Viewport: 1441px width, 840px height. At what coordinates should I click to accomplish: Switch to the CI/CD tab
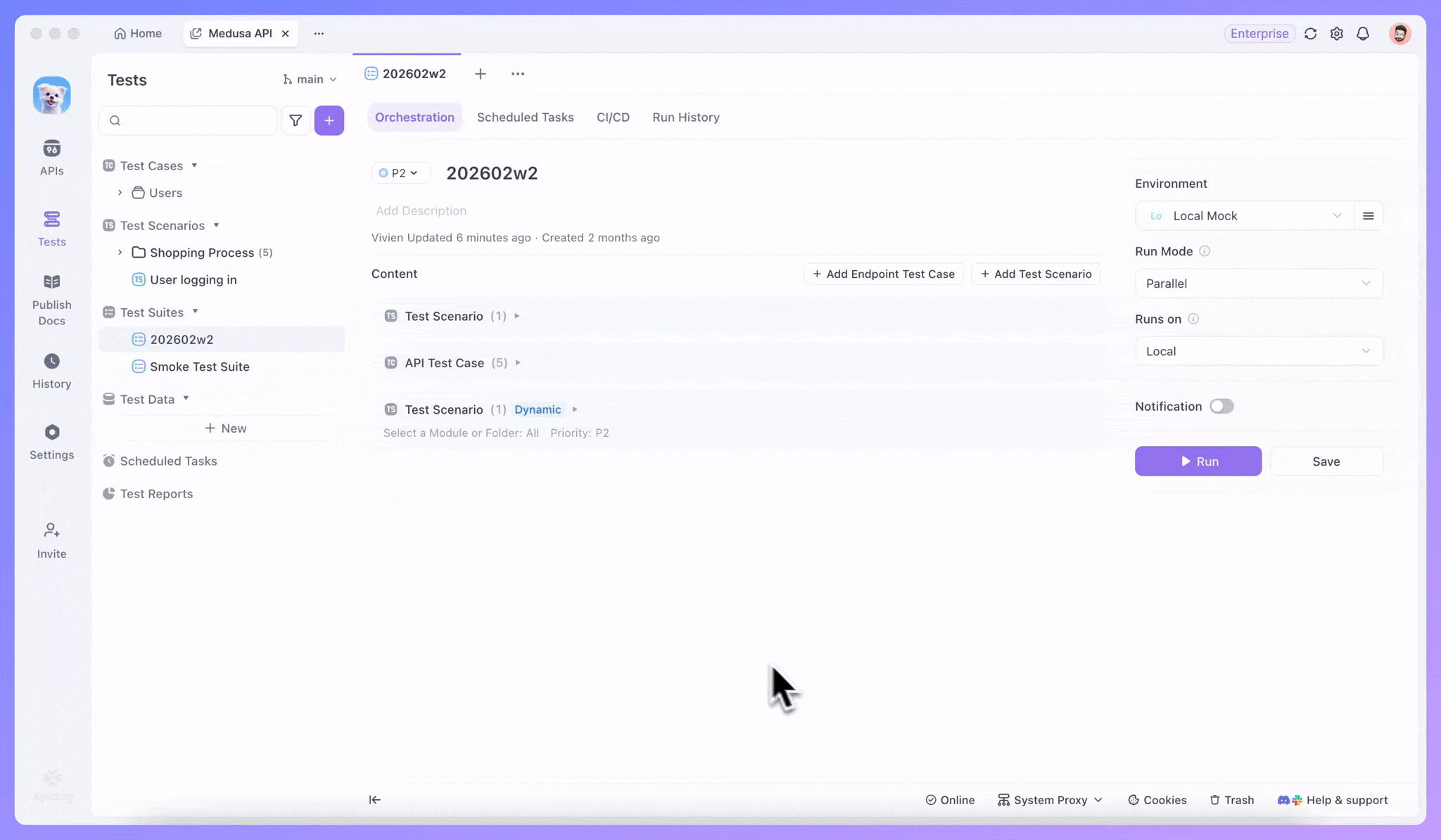[613, 117]
